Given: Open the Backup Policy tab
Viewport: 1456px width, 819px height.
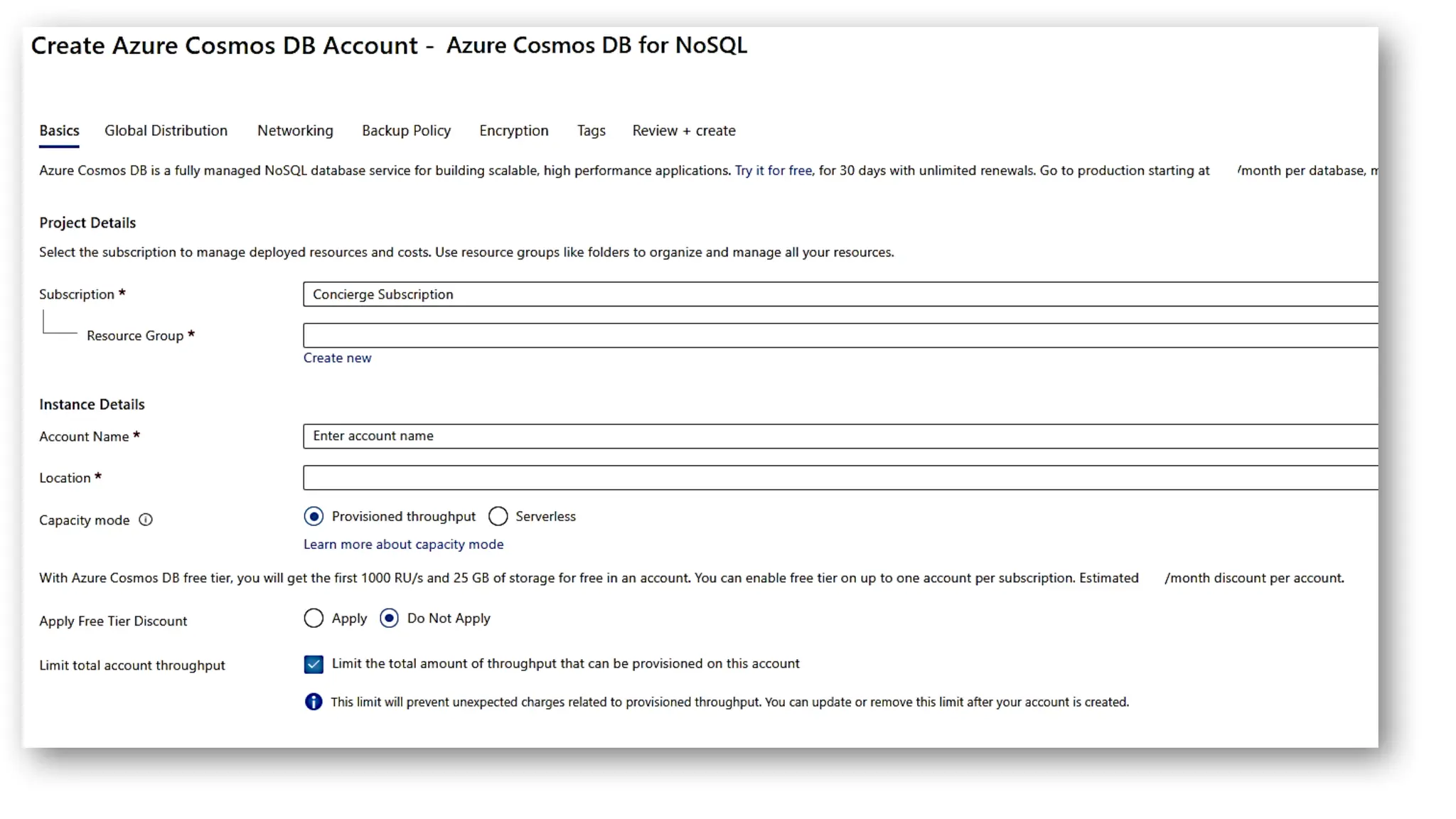Looking at the screenshot, I should (406, 131).
